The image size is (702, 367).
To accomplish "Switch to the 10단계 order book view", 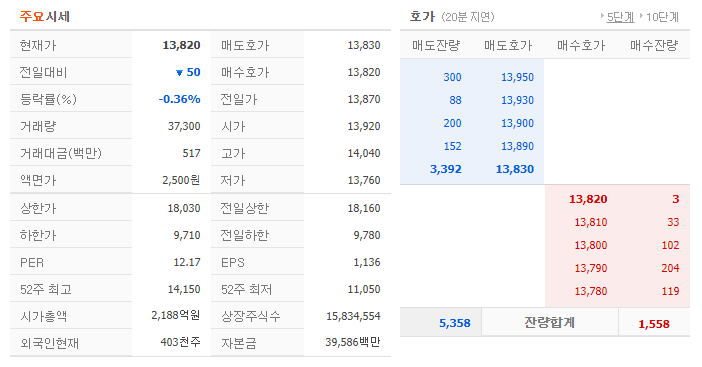I will click(662, 17).
